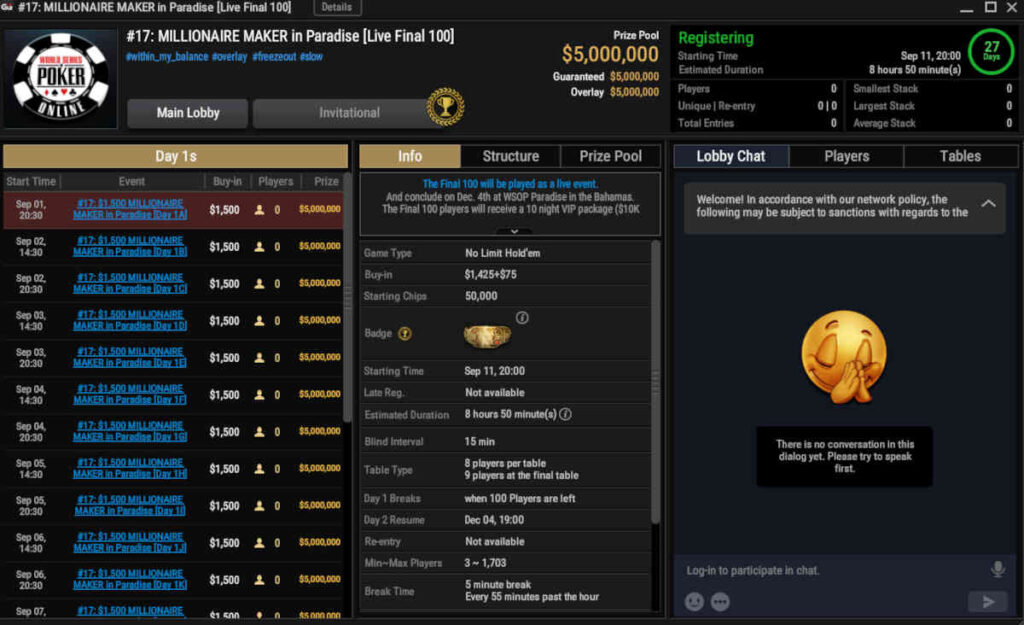The height and width of the screenshot is (625, 1024).
Task: Click the microphone icon in the chat box
Action: tap(997, 569)
